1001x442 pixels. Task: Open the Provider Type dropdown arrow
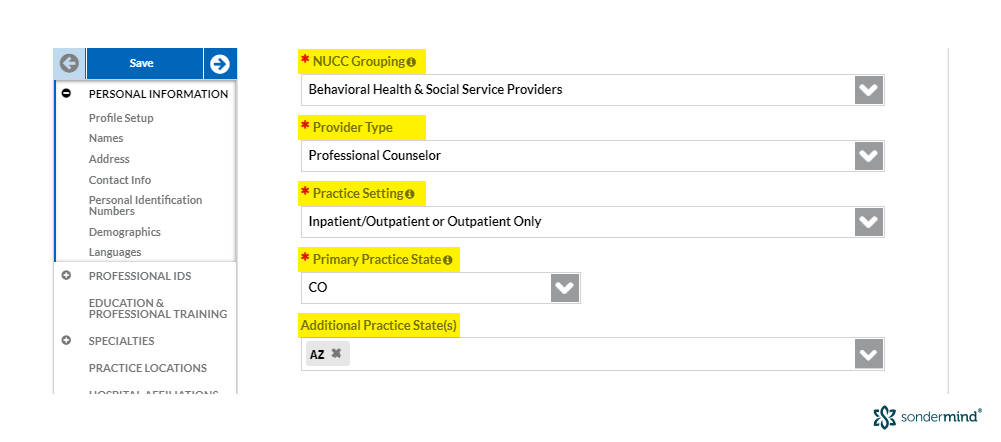[x=869, y=156]
